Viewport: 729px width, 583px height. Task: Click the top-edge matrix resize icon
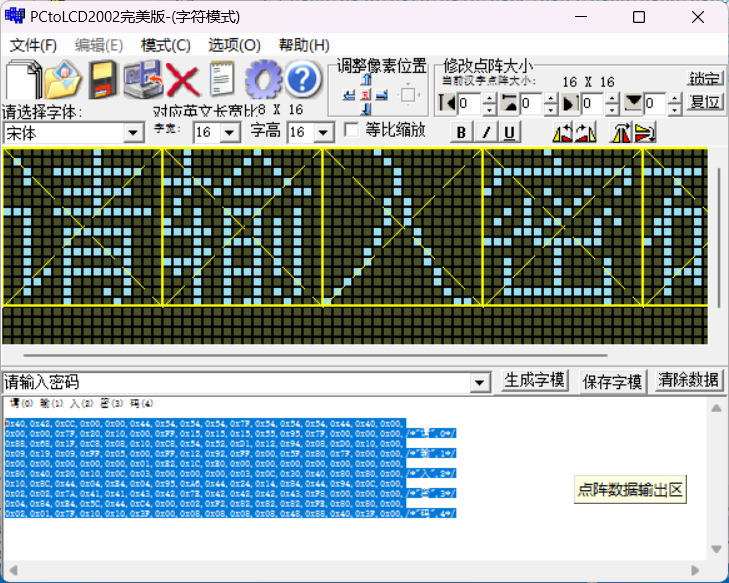click(509, 103)
